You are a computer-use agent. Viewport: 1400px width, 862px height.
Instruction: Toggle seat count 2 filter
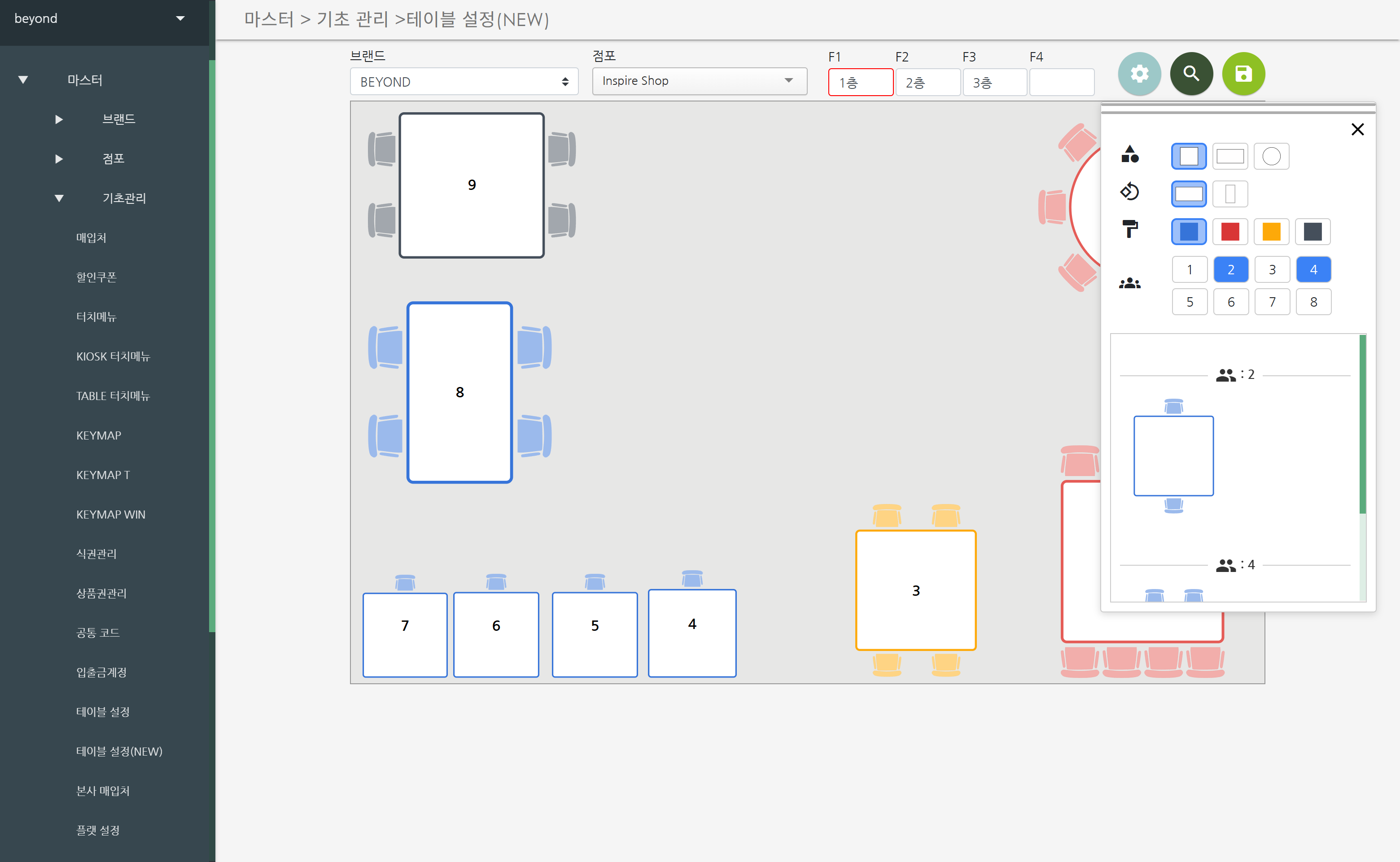[1231, 270]
